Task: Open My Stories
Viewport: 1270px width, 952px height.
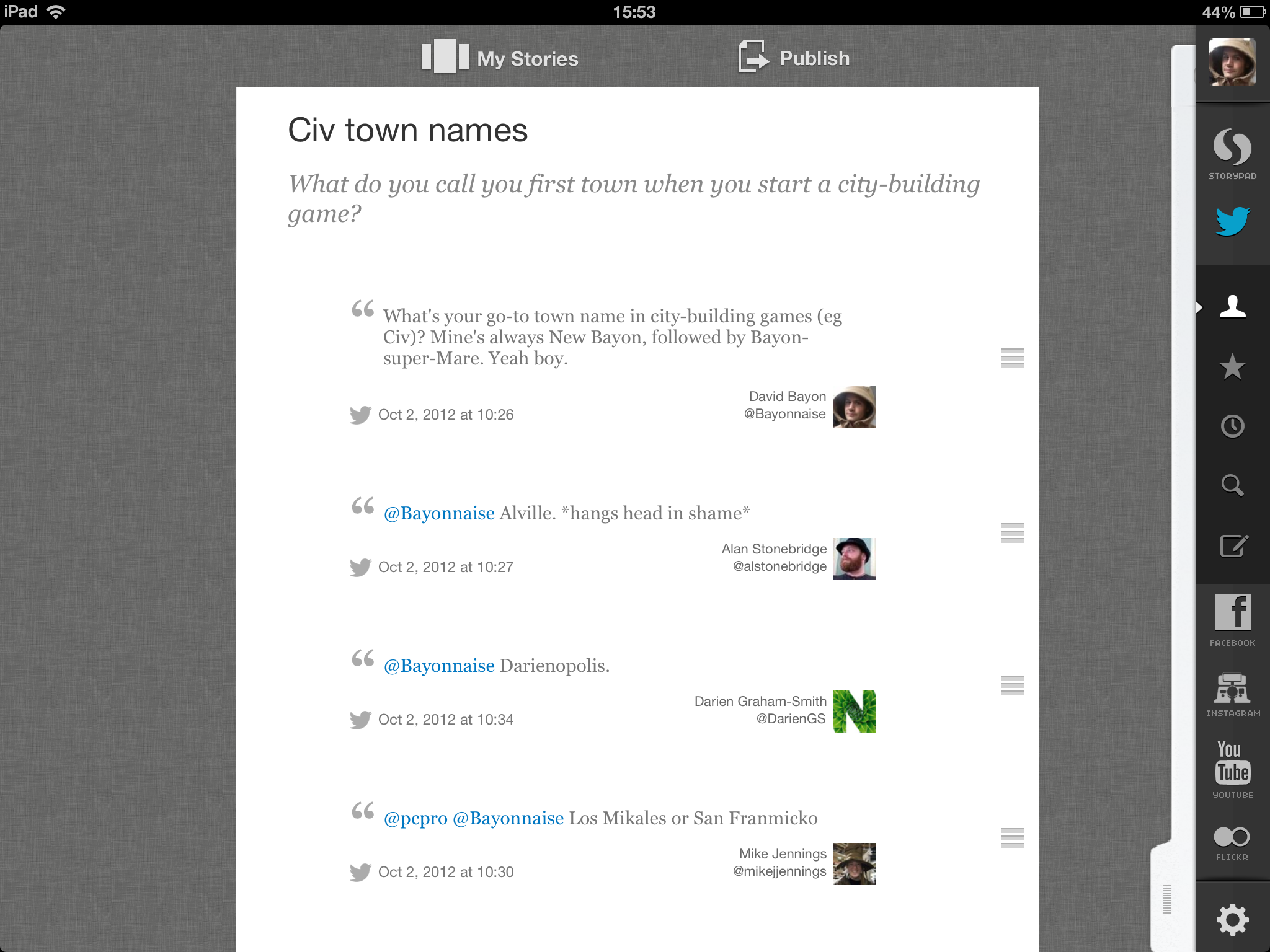Action: click(500, 58)
